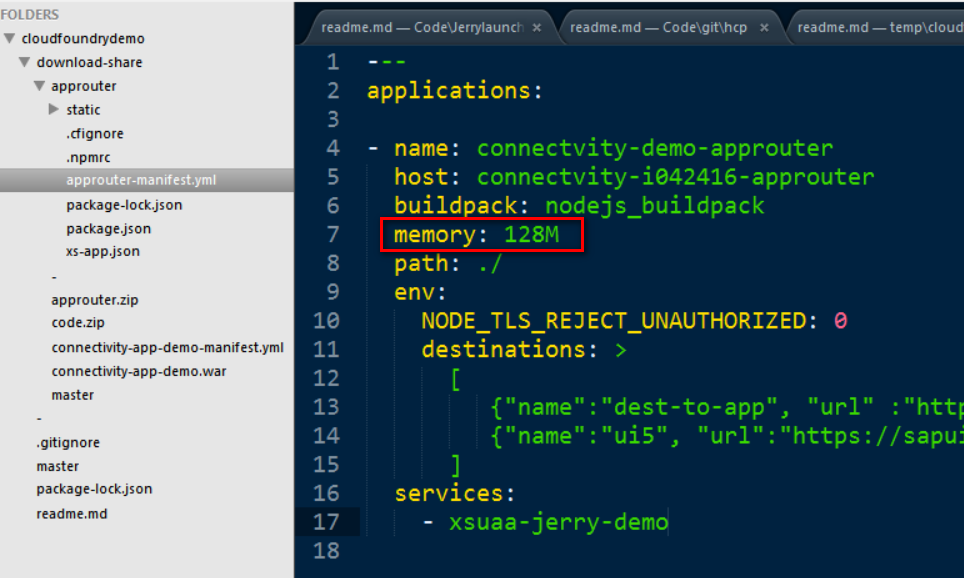Expand the static folder arrow
This screenshot has height=578, width=964.
pyautogui.click(x=53, y=109)
